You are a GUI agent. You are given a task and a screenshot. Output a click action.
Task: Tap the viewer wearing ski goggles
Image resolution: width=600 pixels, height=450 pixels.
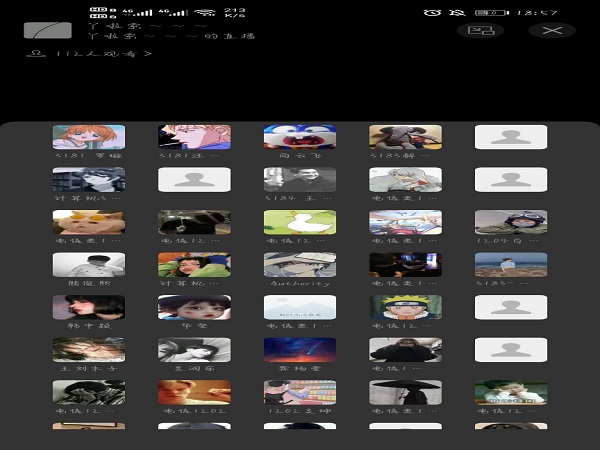click(510, 222)
